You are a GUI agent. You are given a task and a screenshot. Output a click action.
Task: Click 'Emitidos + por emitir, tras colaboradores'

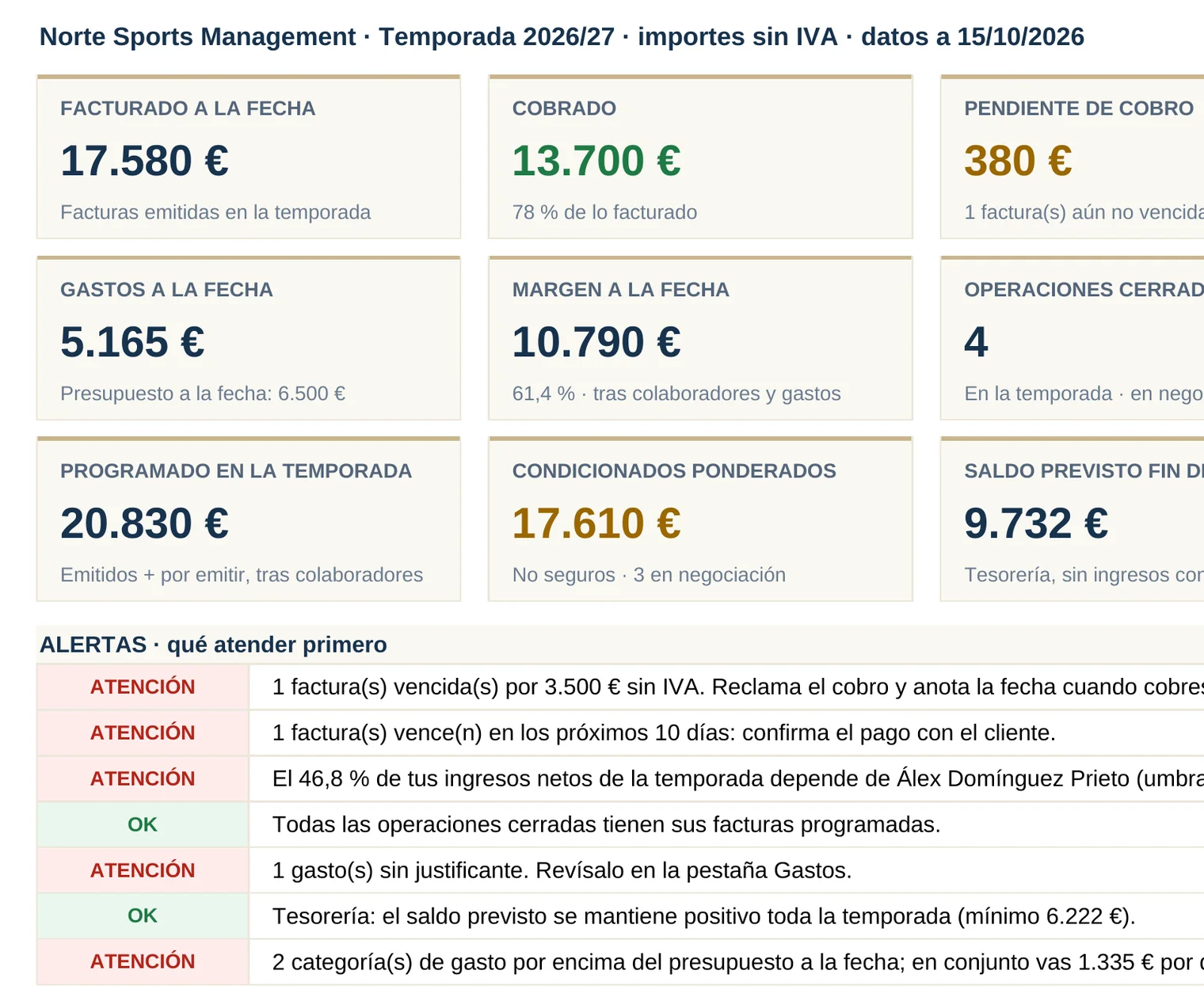(x=242, y=575)
